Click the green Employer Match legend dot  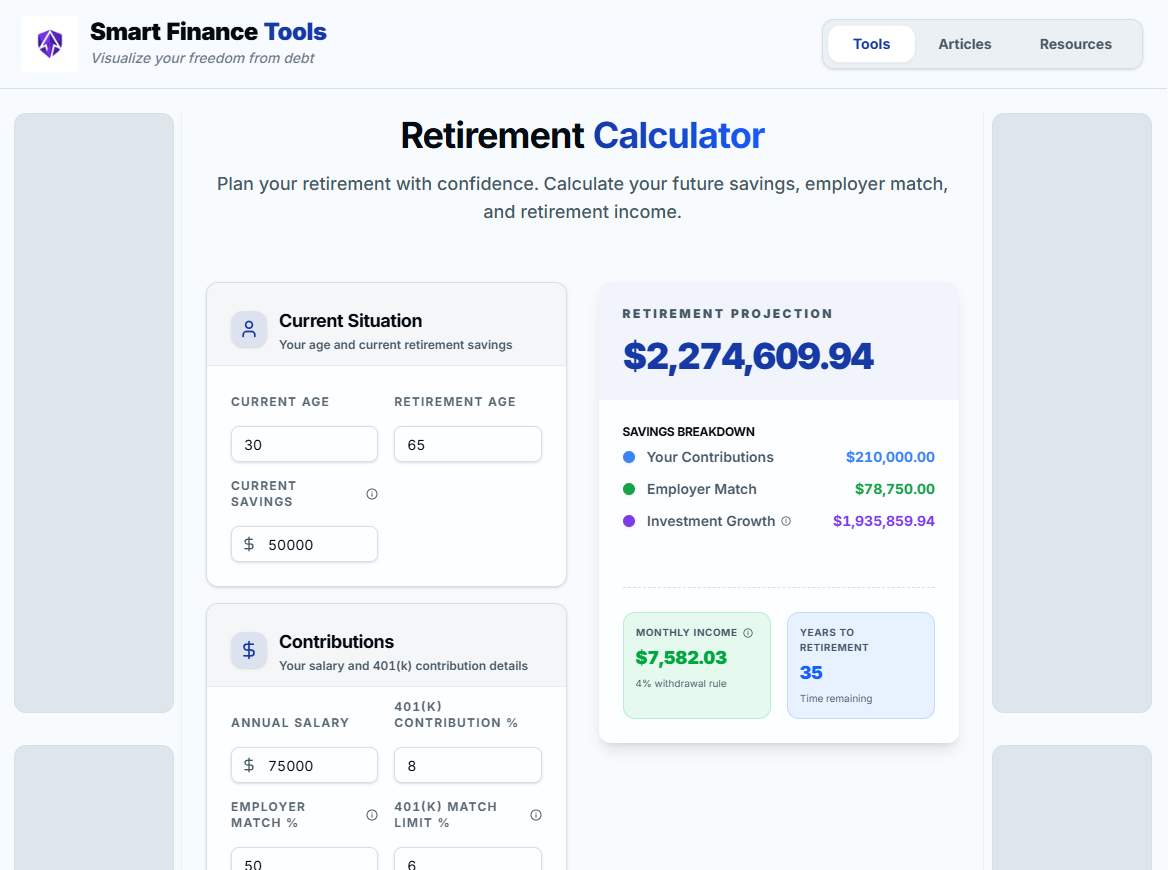click(x=629, y=489)
